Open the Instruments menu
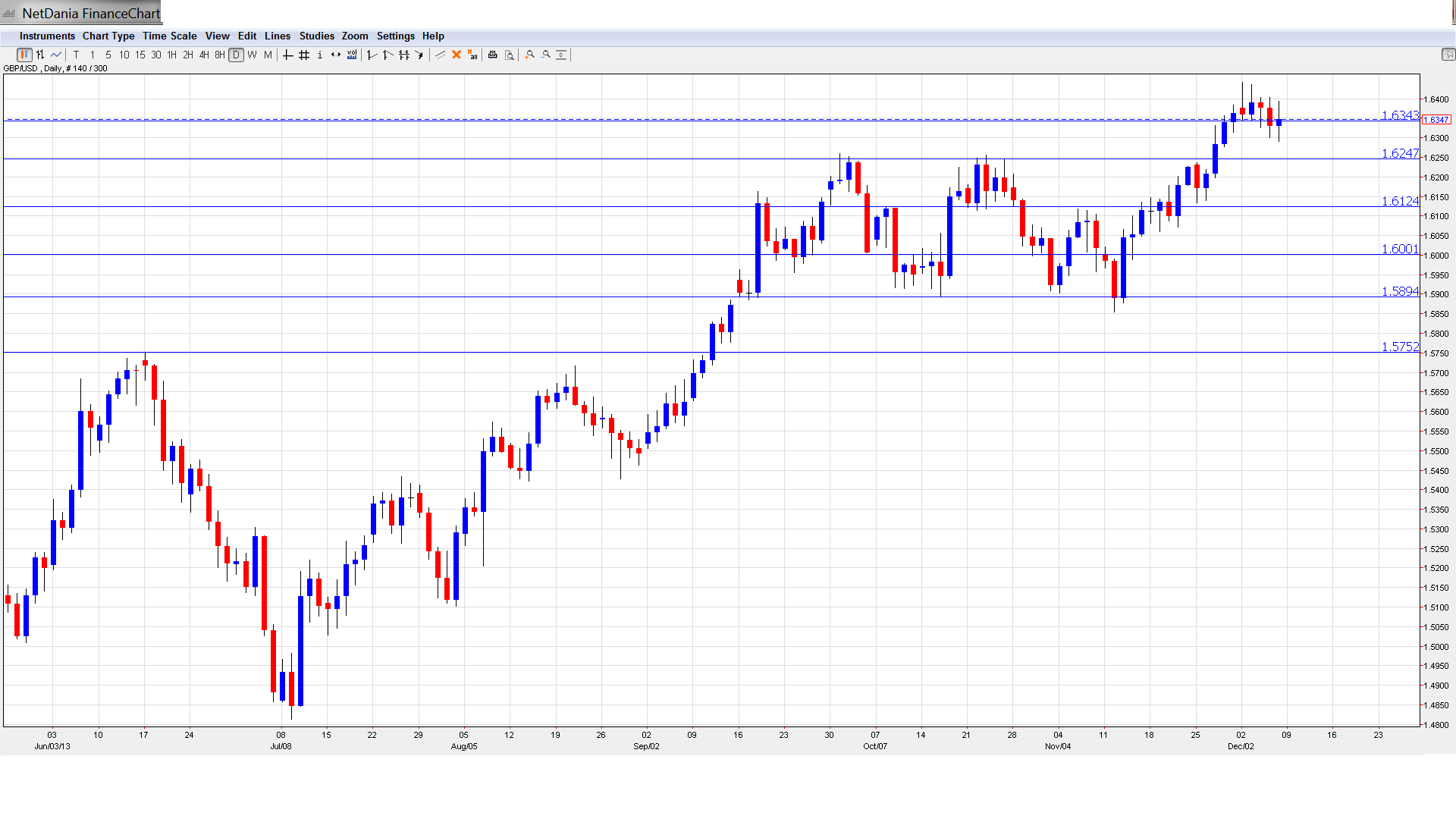Image resolution: width=1456 pixels, height=819 pixels. coord(47,36)
